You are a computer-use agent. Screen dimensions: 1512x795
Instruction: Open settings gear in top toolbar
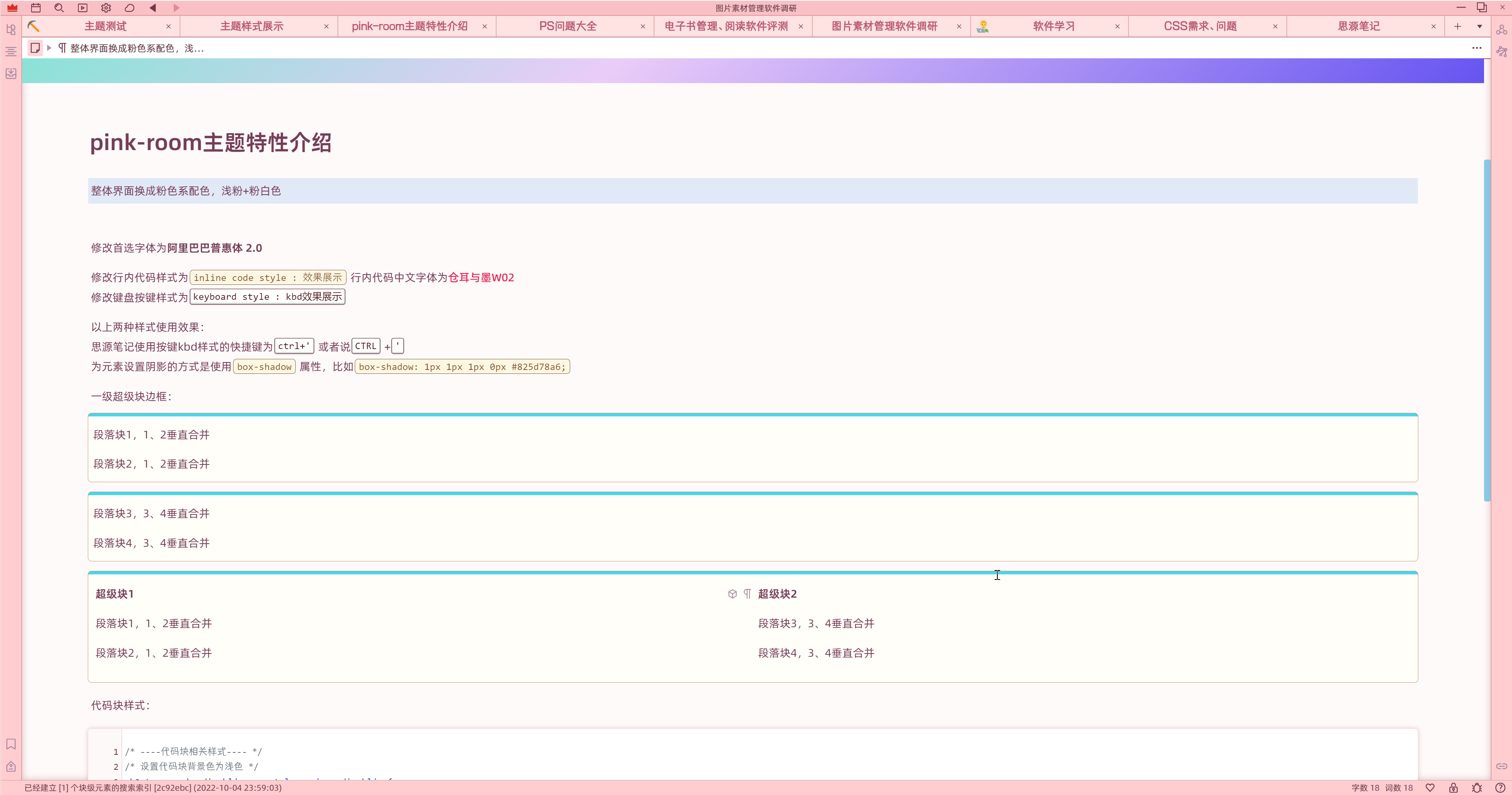(106, 7)
